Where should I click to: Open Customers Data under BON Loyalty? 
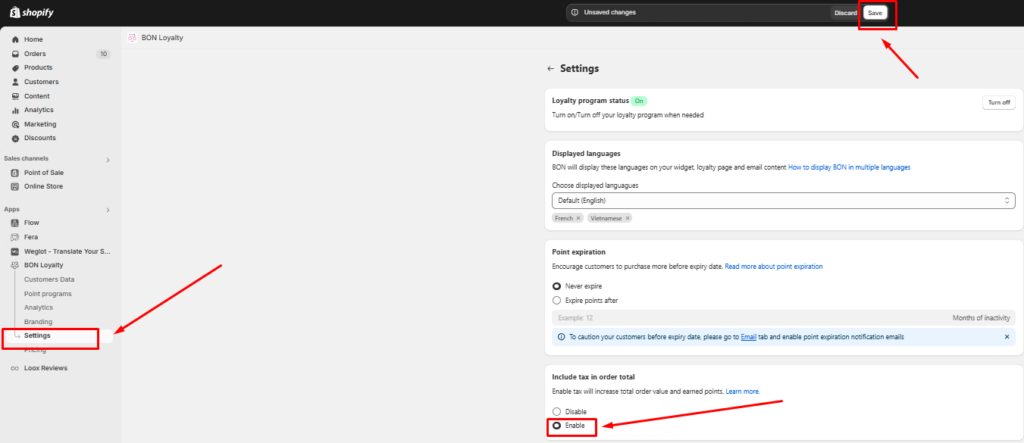tap(49, 280)
